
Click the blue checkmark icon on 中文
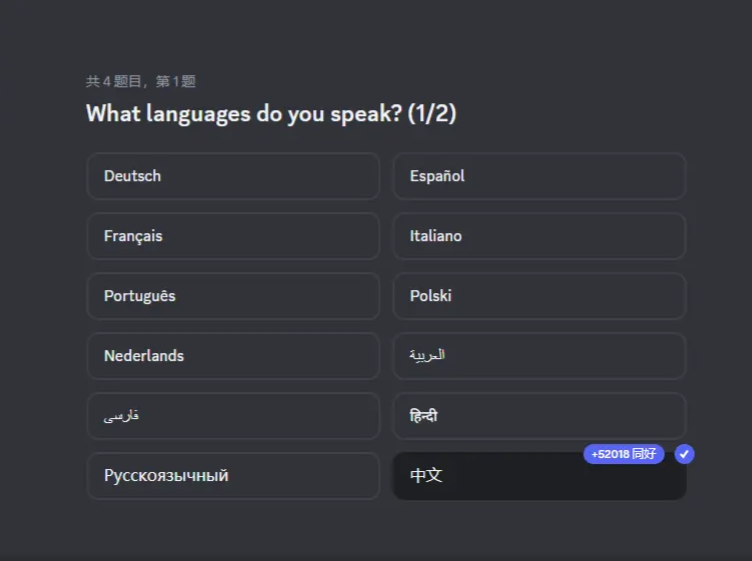click(x=684, y=454)
